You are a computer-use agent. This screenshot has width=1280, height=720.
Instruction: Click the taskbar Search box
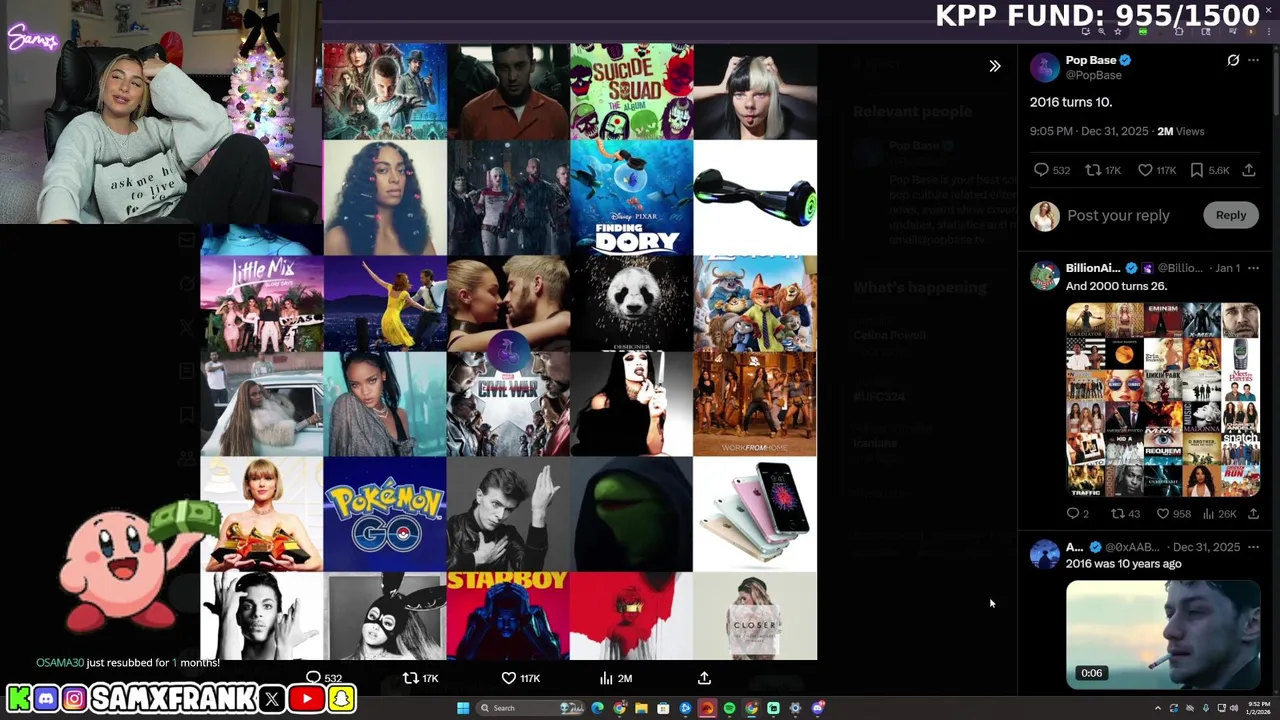[531, 708]
